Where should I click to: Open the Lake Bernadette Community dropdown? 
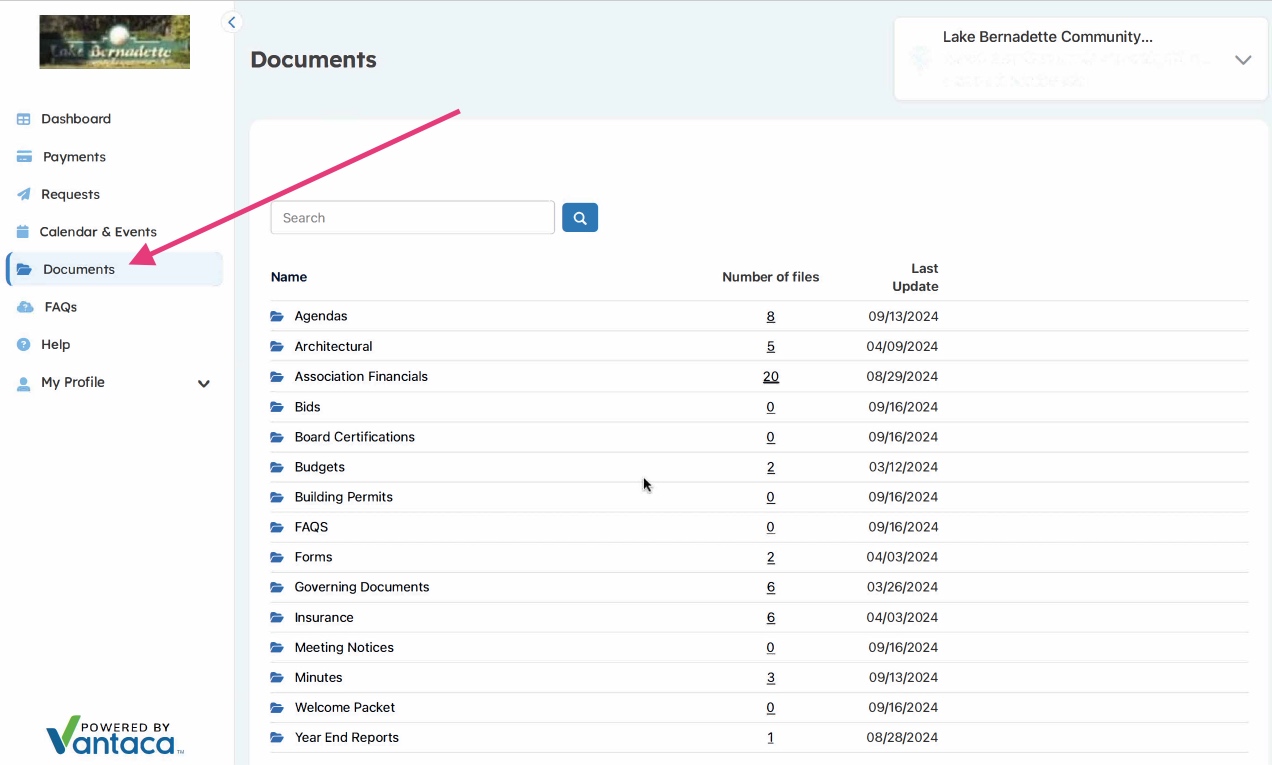pyautogui.click(x=1242, y=60)
